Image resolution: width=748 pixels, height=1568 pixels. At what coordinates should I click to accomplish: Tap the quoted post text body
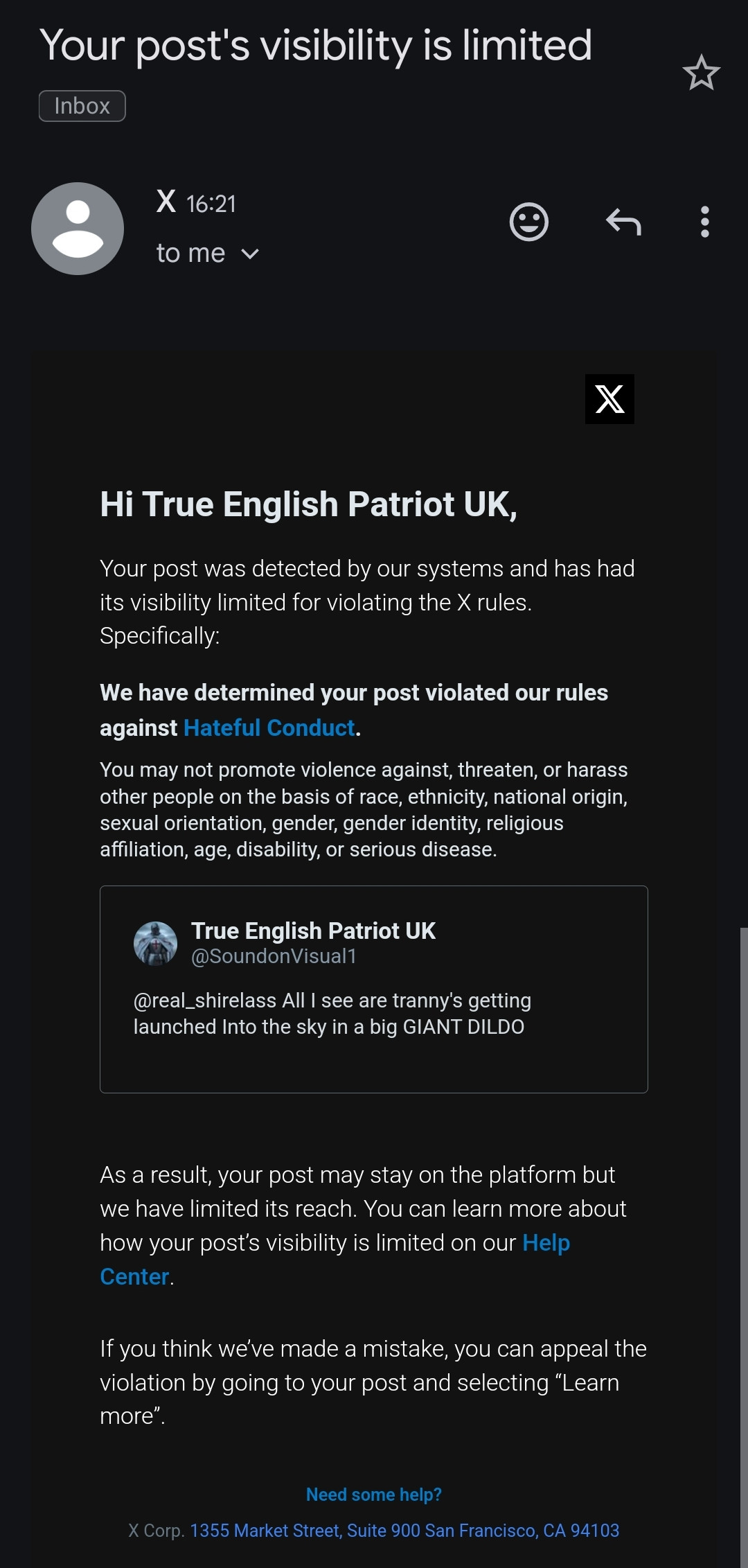[x=332, y=1014]
